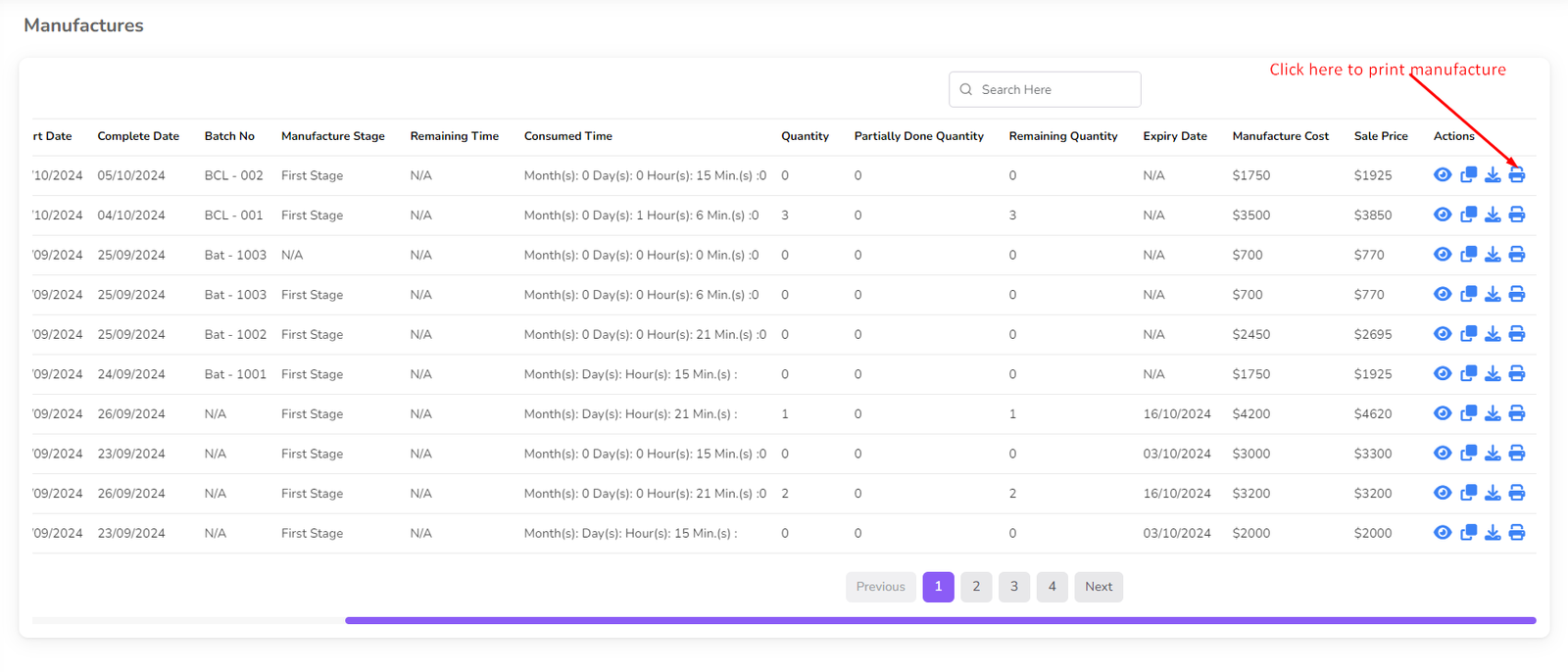Duplicate the BCL - 002 manufacture entry

tap(1468, 175)
